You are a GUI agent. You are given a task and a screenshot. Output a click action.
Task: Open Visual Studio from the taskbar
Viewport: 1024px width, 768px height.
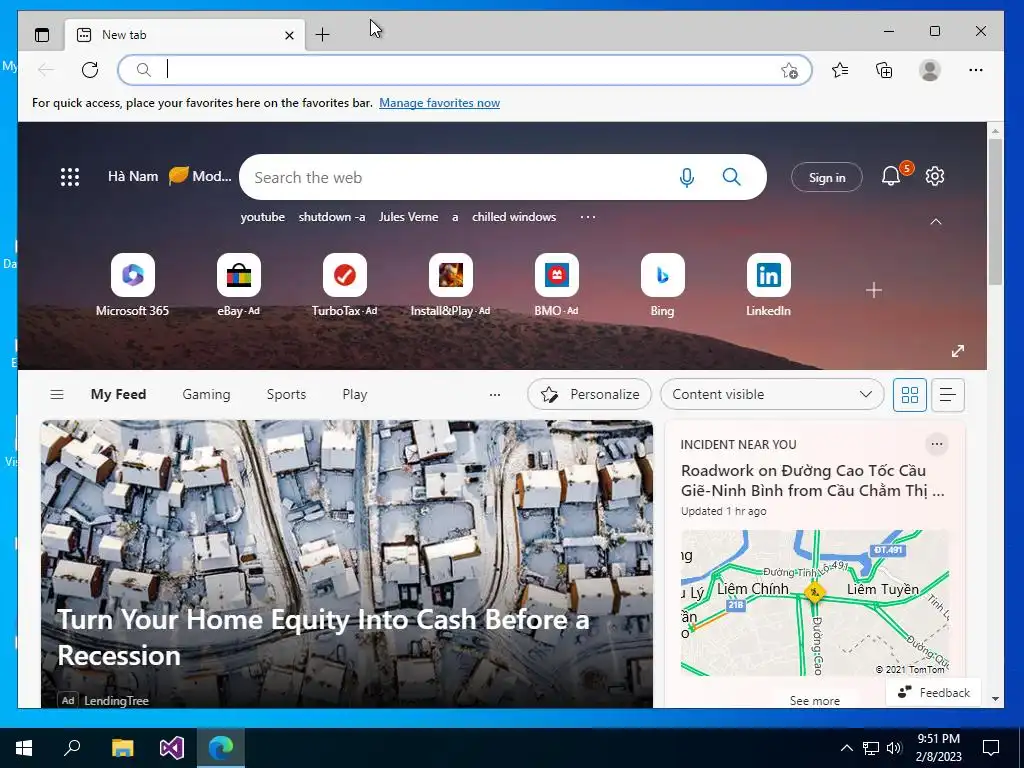pyautogui.click(x=172, y=748)
